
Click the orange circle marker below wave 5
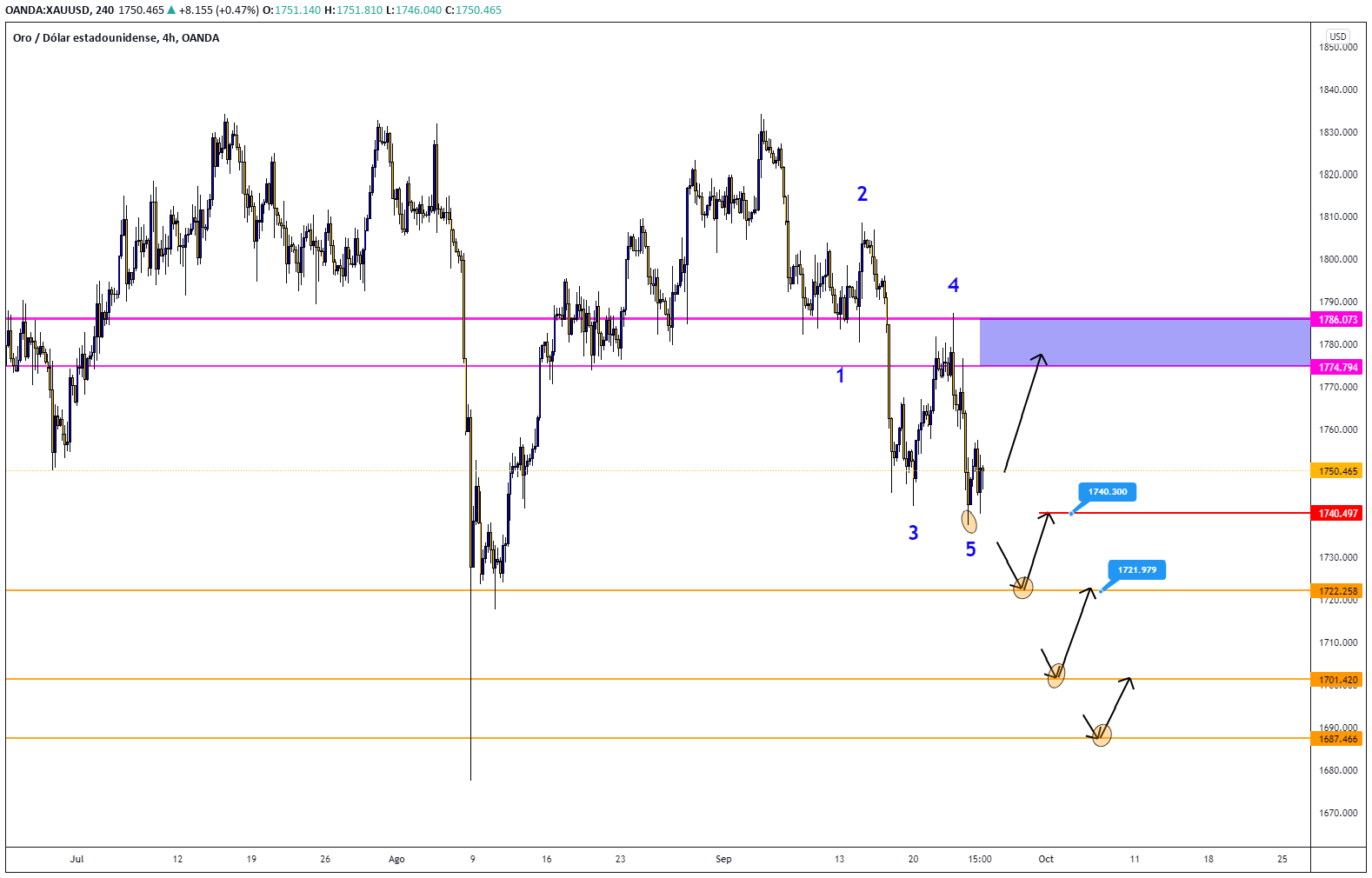[x=969, y=522]
